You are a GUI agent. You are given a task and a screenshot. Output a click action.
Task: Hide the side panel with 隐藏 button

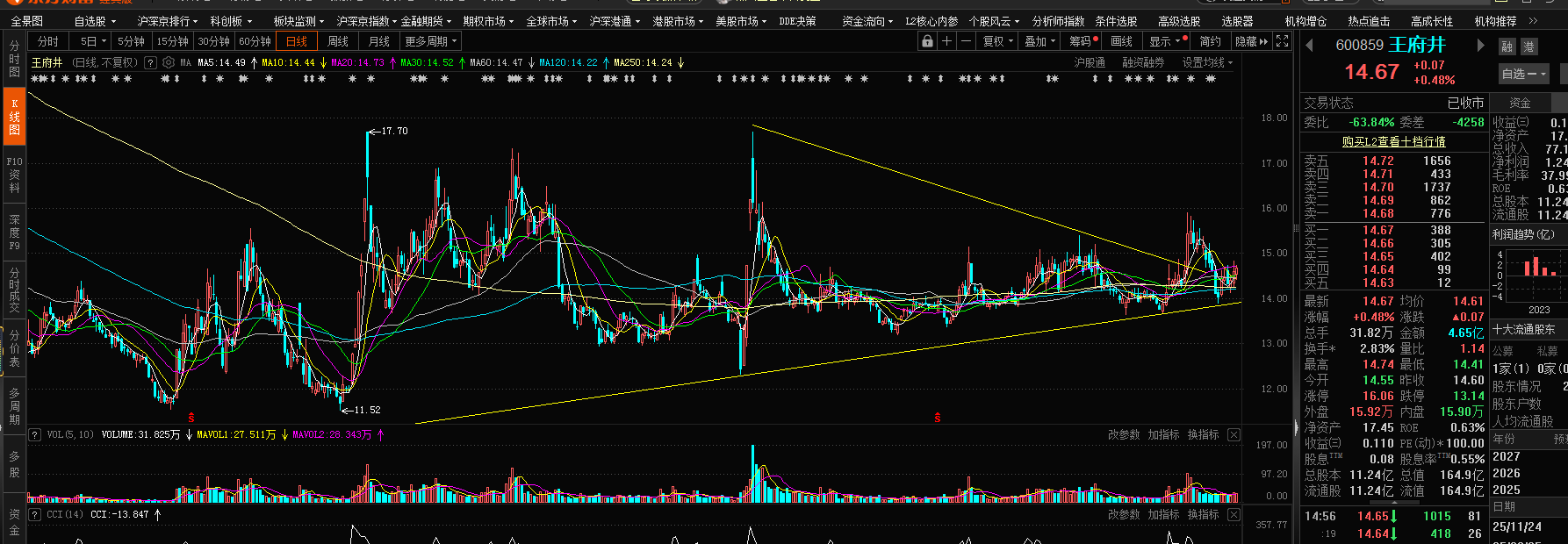[1251, 41]
